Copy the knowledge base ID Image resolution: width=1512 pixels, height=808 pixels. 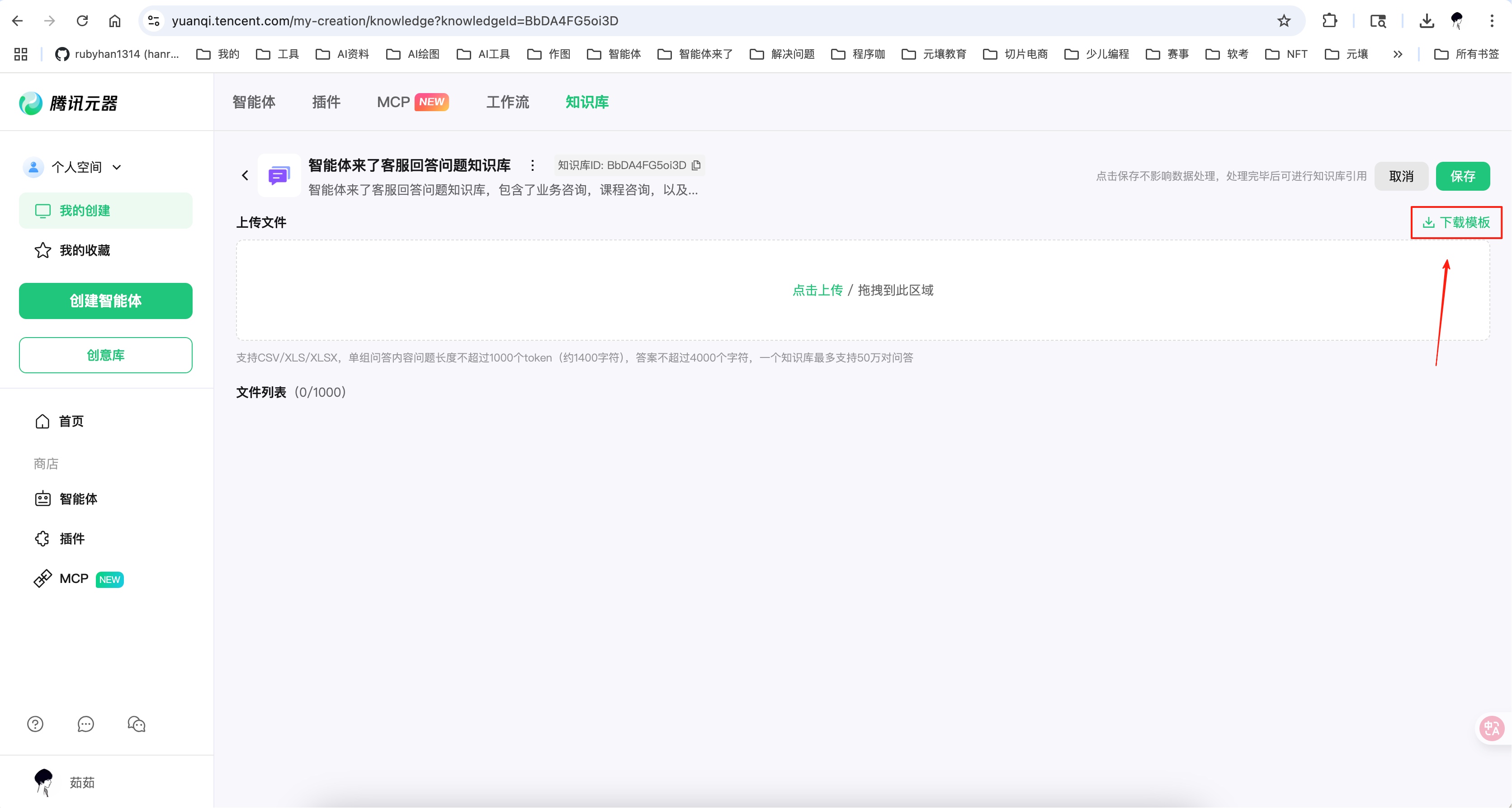(696, 165)
